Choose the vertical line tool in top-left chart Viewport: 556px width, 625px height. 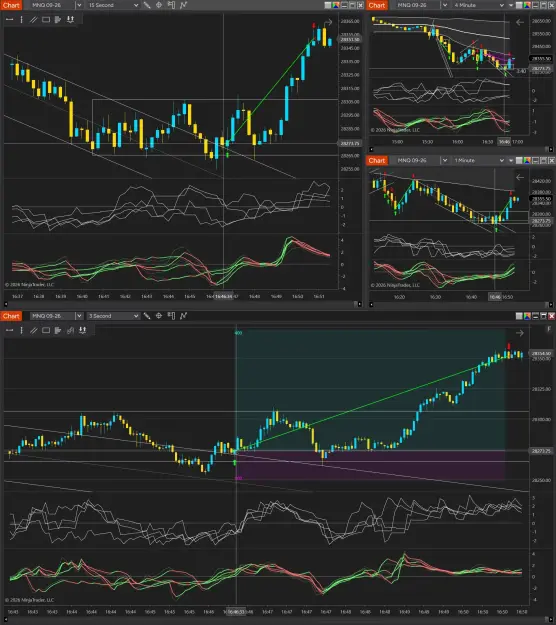pos(21,19)
